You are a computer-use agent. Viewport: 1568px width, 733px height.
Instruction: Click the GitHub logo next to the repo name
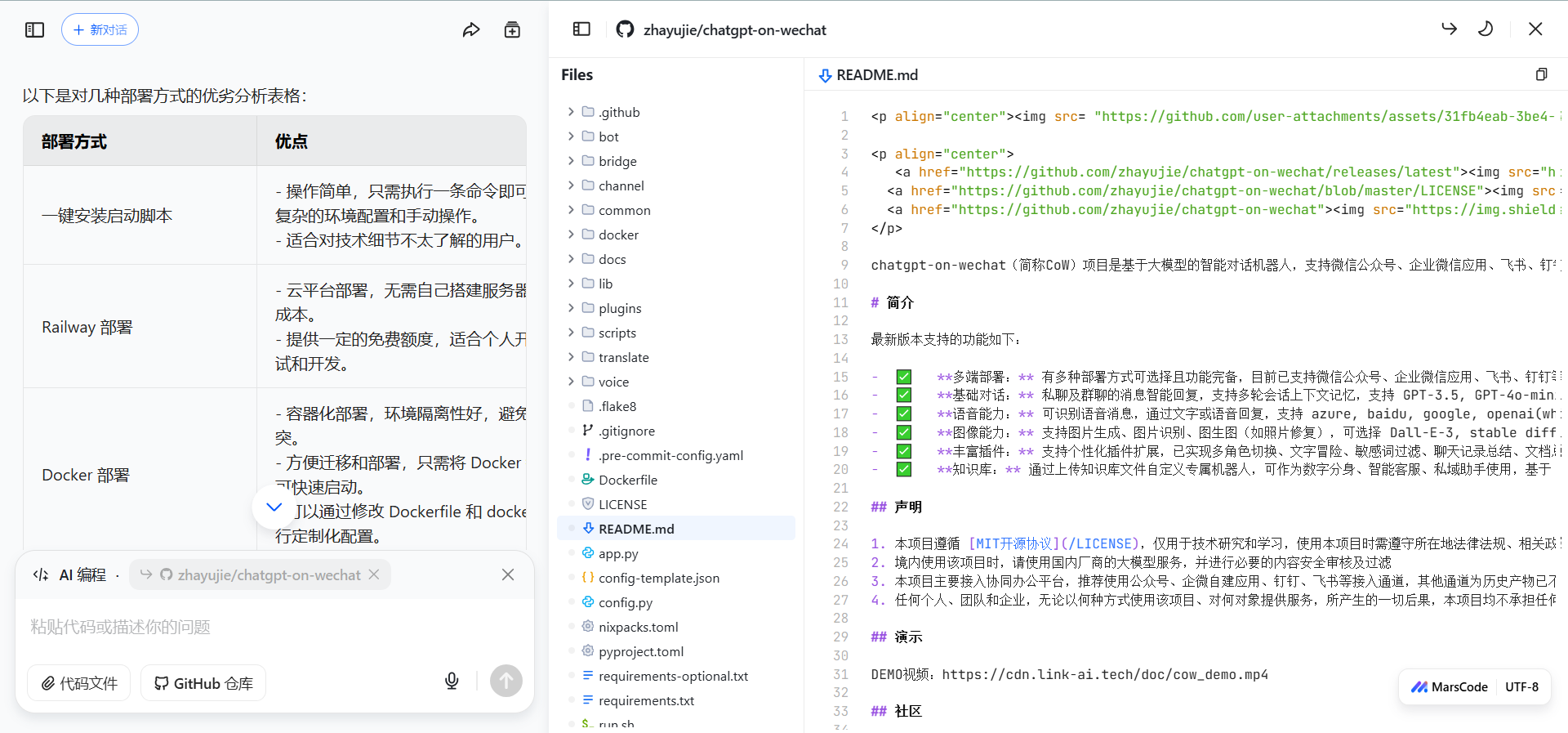625,29
